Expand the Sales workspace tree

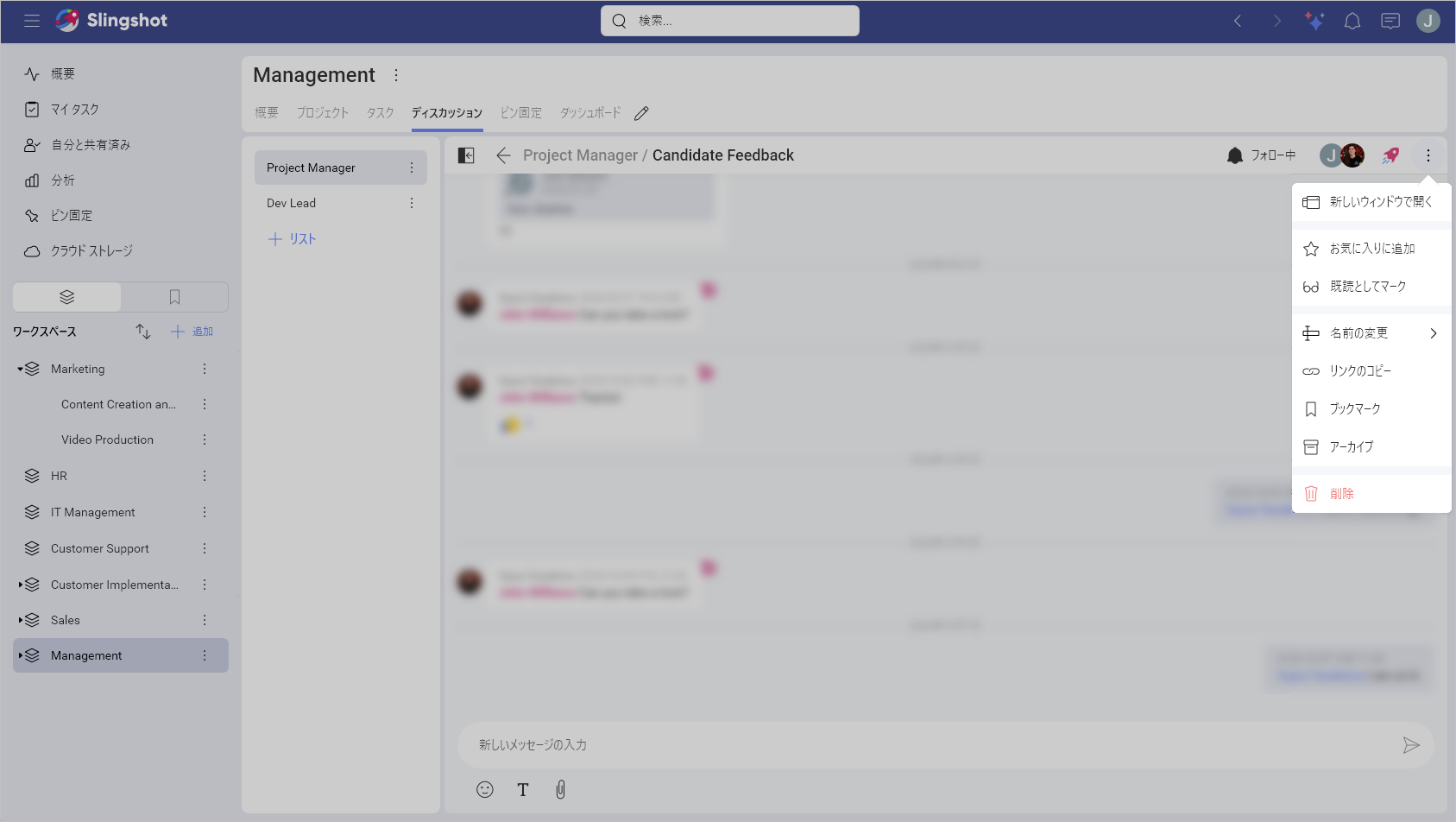point(21,620)
